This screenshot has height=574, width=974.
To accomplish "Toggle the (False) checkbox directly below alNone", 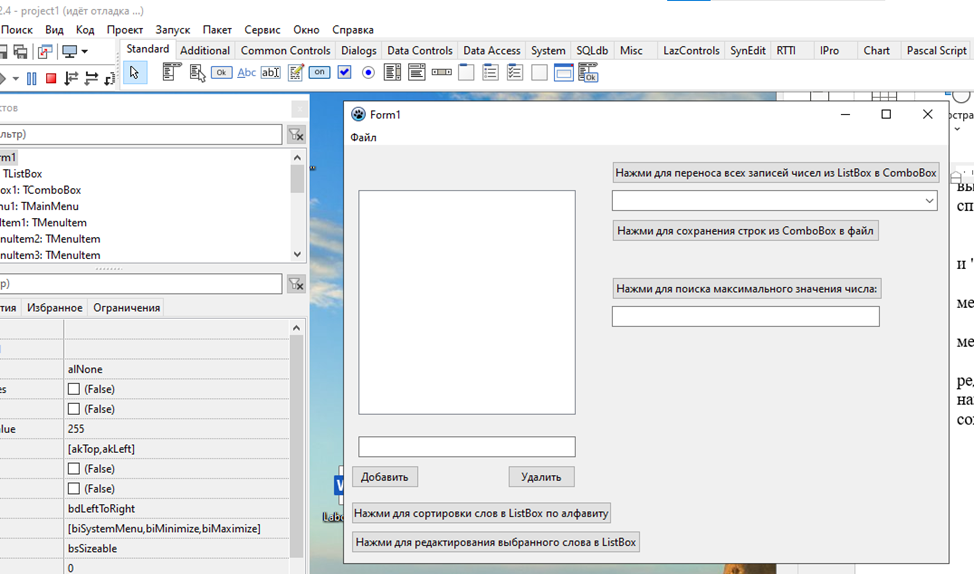I will 74,389.
